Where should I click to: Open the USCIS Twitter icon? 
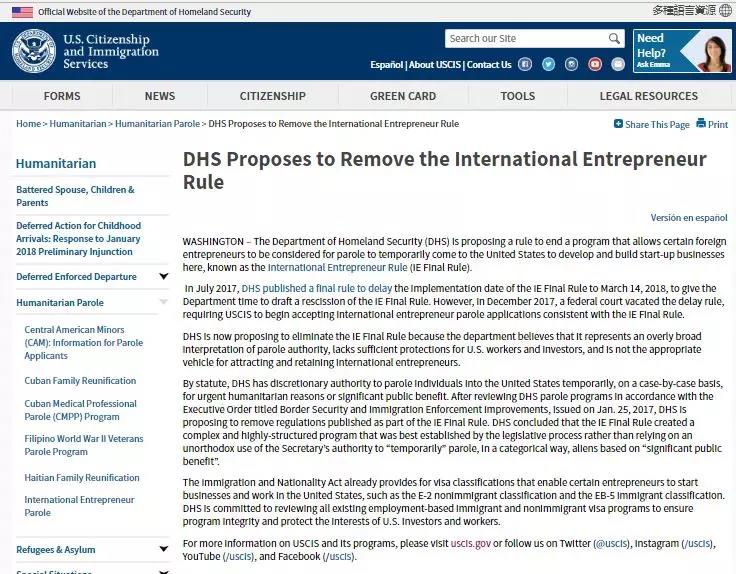pos(548,64)
